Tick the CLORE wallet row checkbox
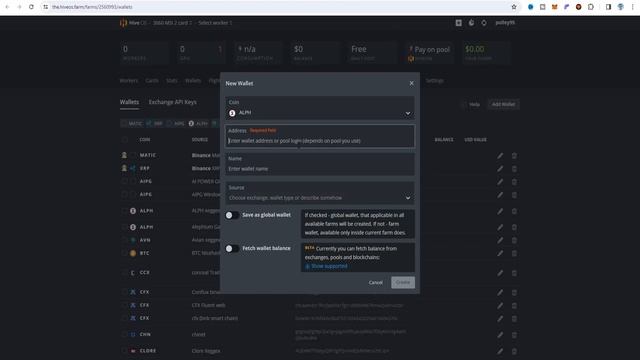 [124, 351]
